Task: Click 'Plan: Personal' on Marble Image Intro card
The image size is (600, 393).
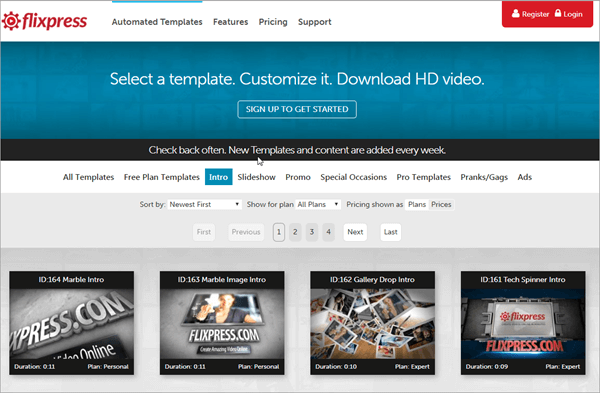Action: coord(258,367)
